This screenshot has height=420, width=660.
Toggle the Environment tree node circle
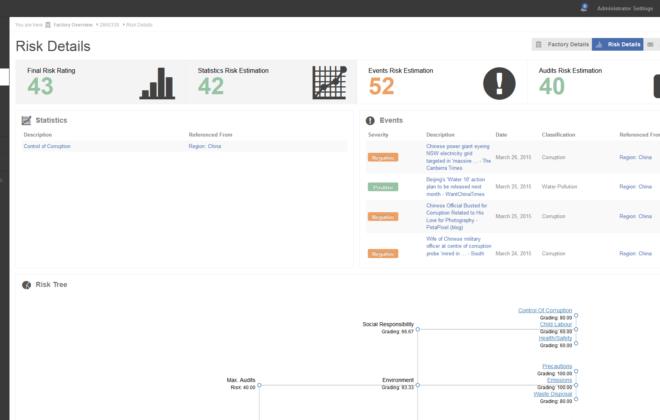point(418,385)
